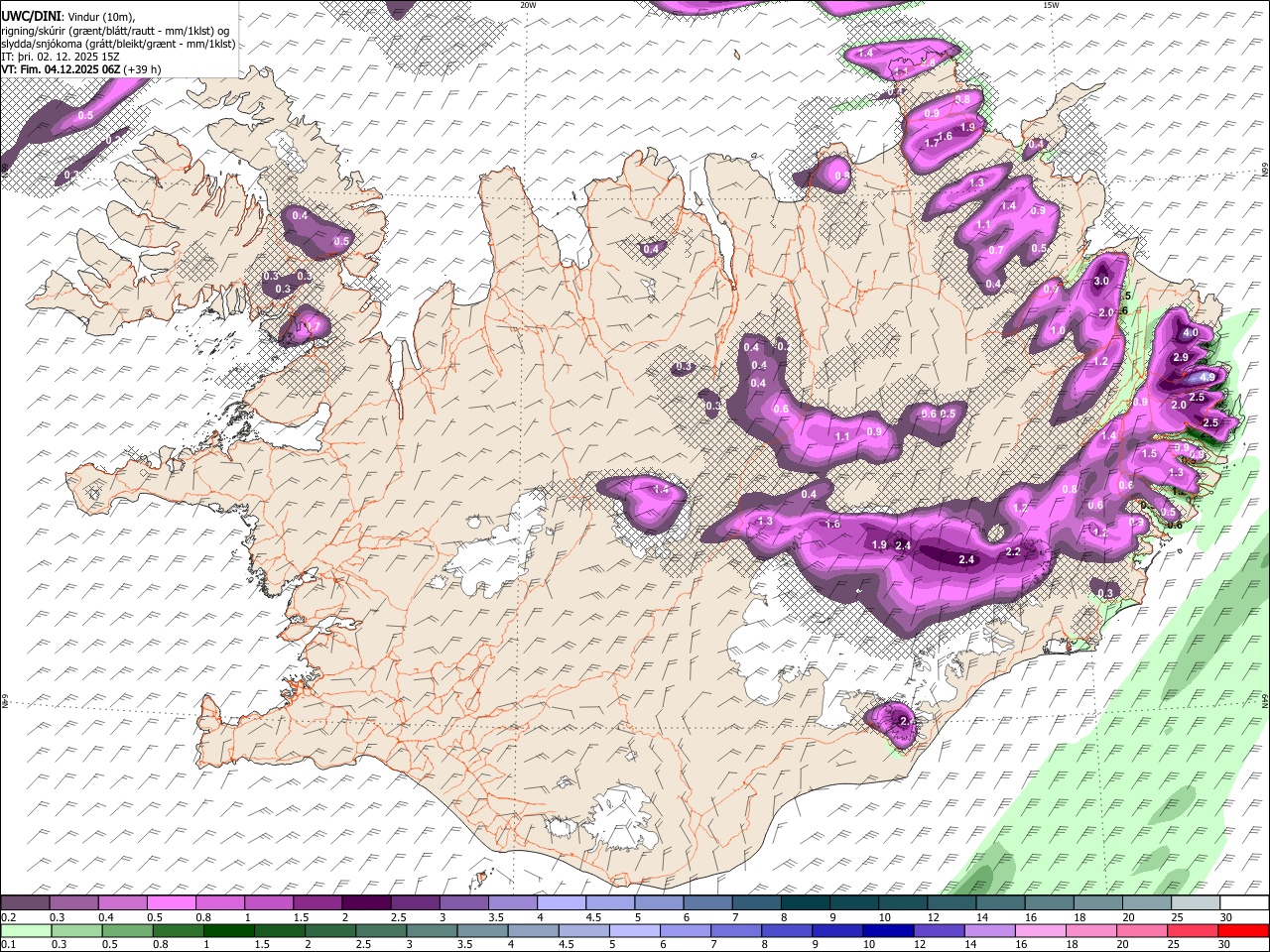Click darkest purple snow swatch between 2 and 2.5
This screenshot has width=1270, height=952.
(366, 902)
